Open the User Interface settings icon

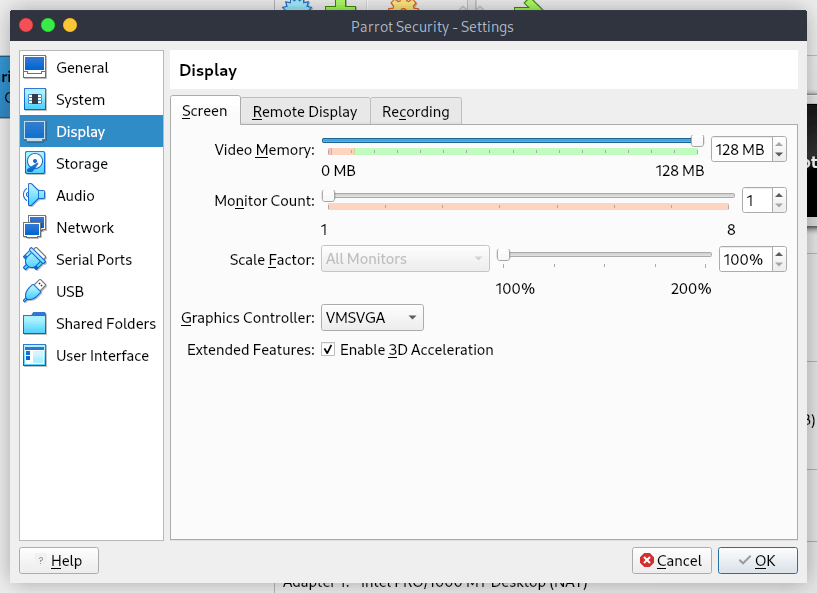click(x=35, y=356)
